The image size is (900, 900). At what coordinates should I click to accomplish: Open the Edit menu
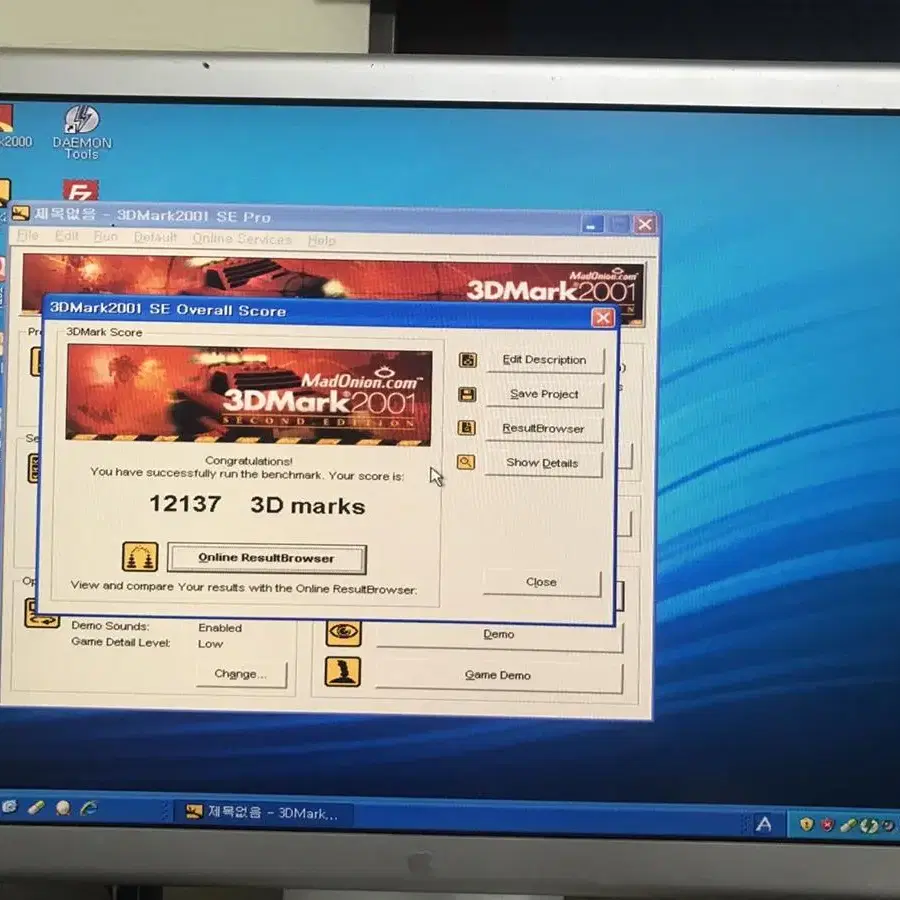(x=67, y=236)
